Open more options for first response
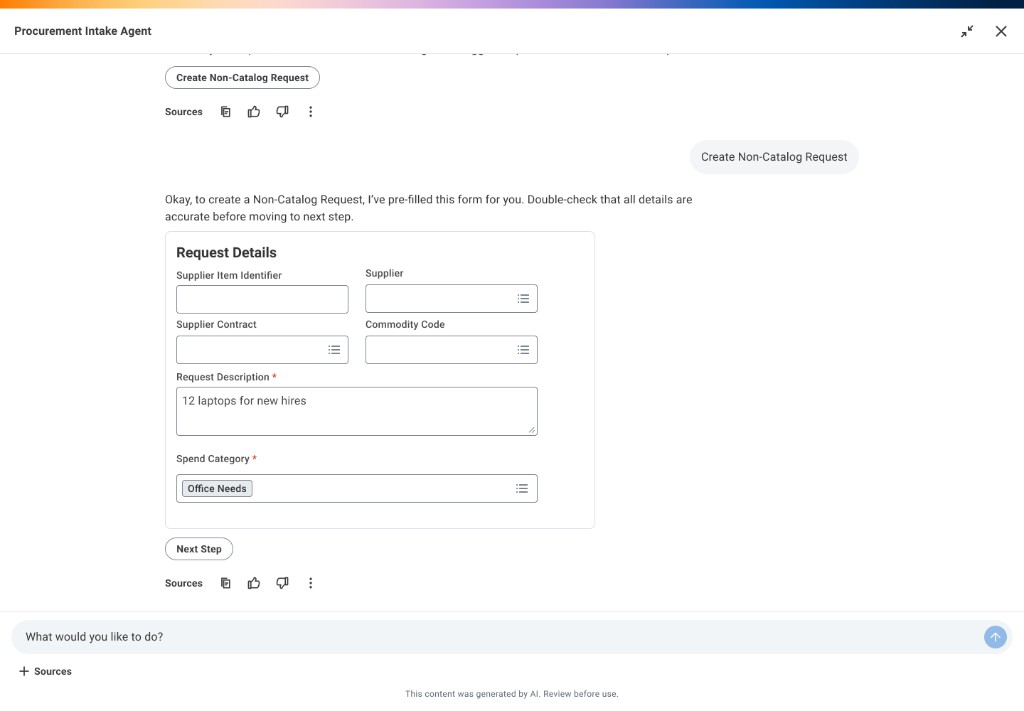Viewport: 1024px width, 711px height. tap(310, 112)
